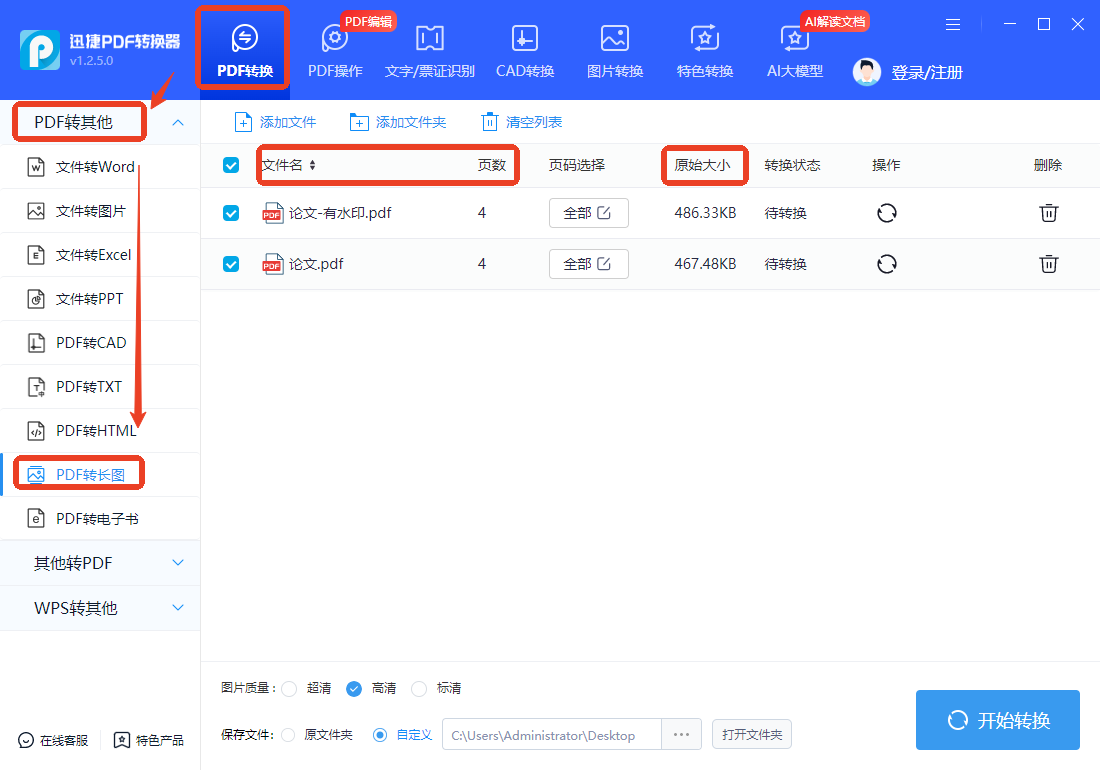Choose the 原文件夹 save location option
The height and width of the screenshot is (770, 1100).
(x=288, y=735)
